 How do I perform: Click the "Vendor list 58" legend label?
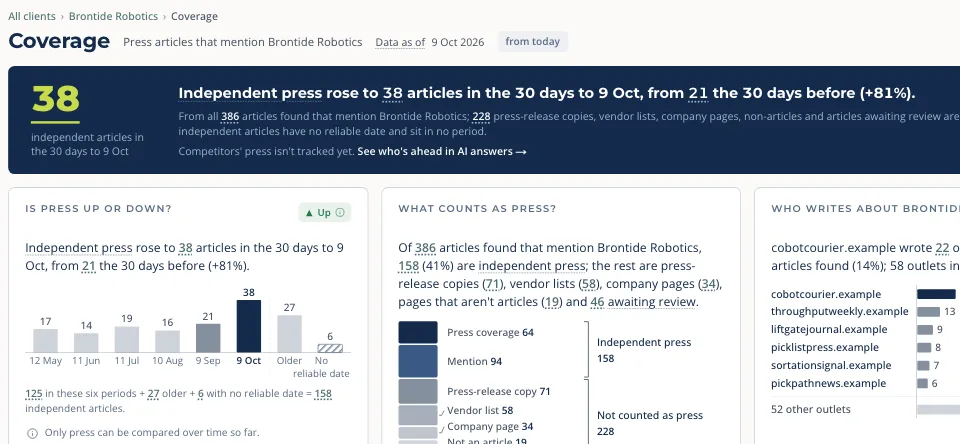(x=480, y=410)
